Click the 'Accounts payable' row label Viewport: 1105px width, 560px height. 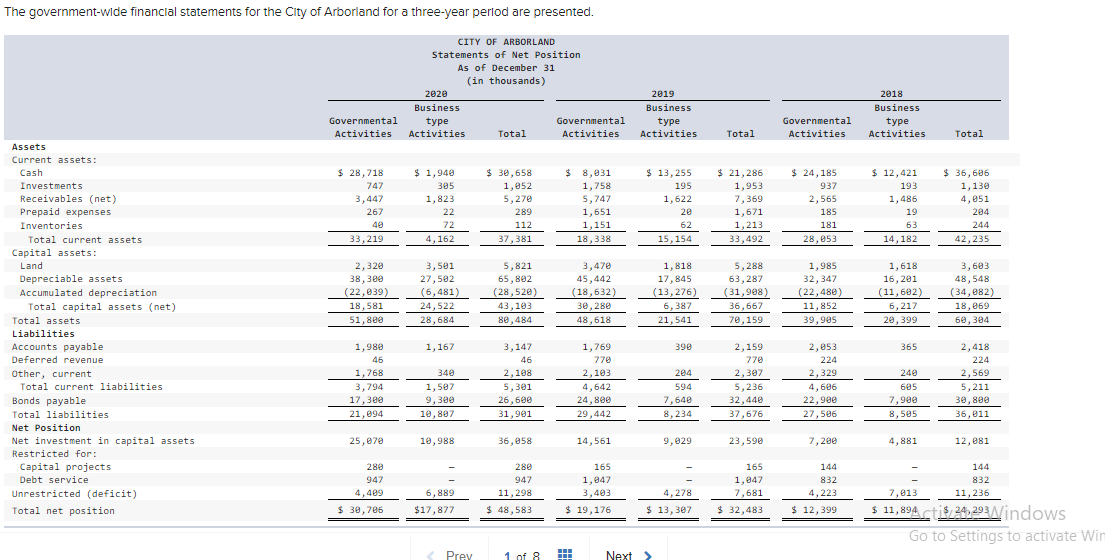pyautogui.click(x=57, y=347)
